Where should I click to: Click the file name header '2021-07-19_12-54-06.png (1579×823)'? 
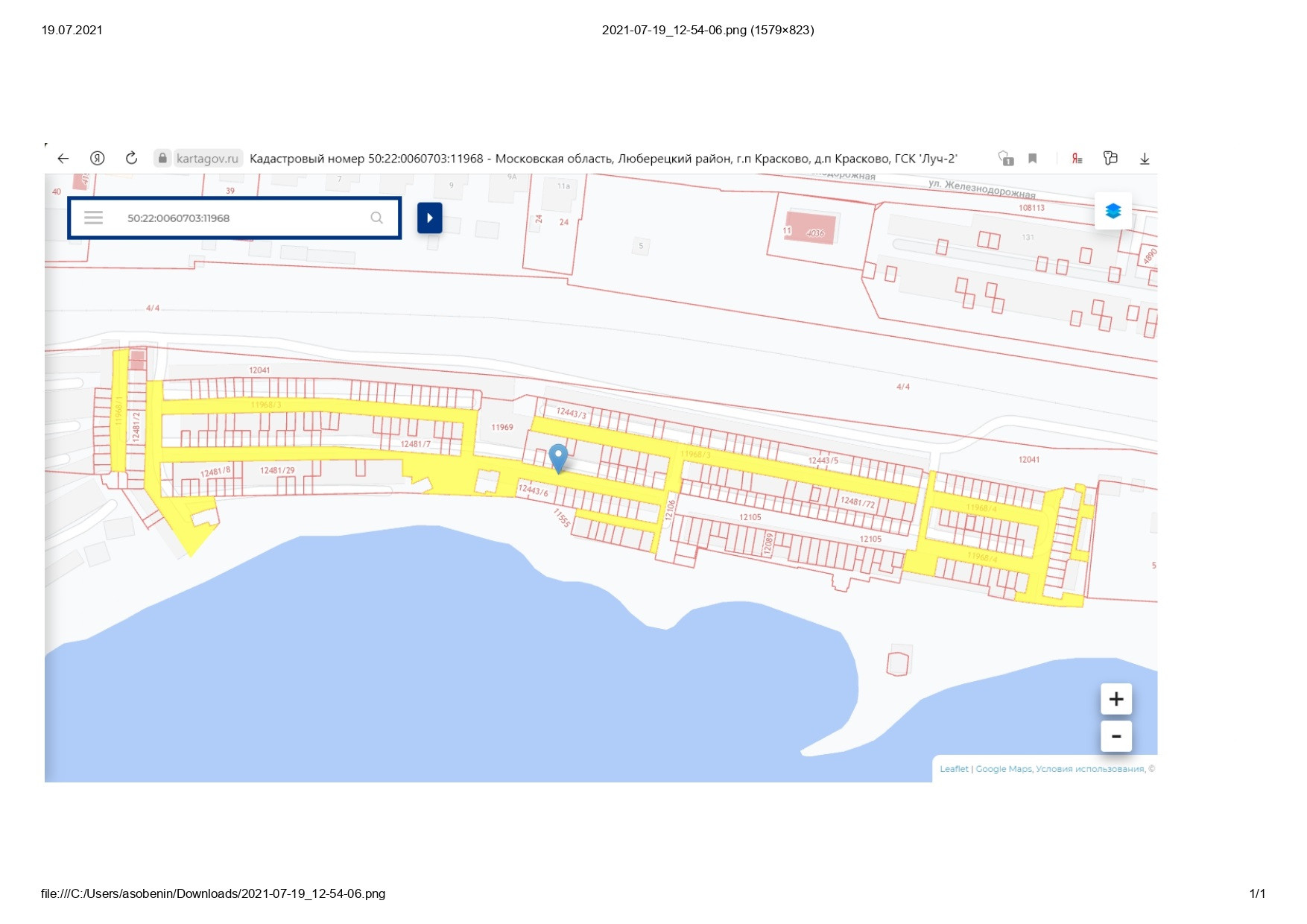(x=708, y=30)
